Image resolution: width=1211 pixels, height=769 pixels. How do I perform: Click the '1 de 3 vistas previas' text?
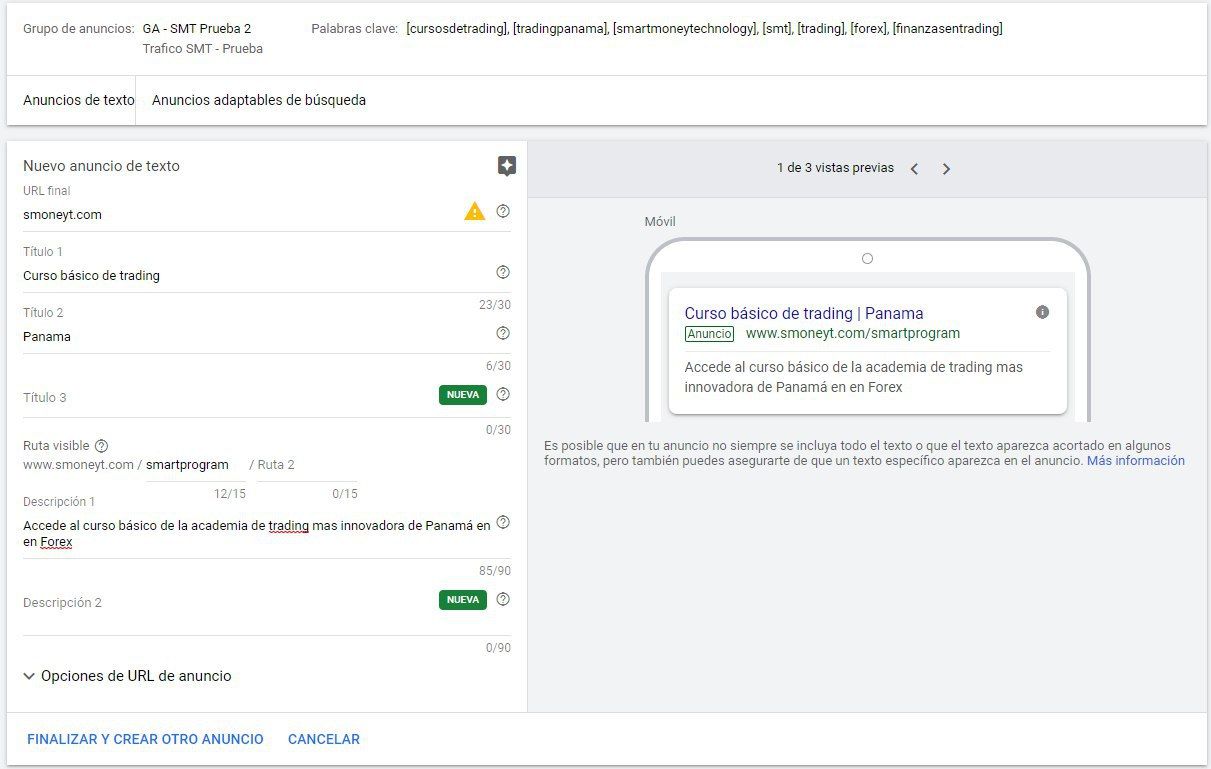pyautogui.click(x=835, y=168)
